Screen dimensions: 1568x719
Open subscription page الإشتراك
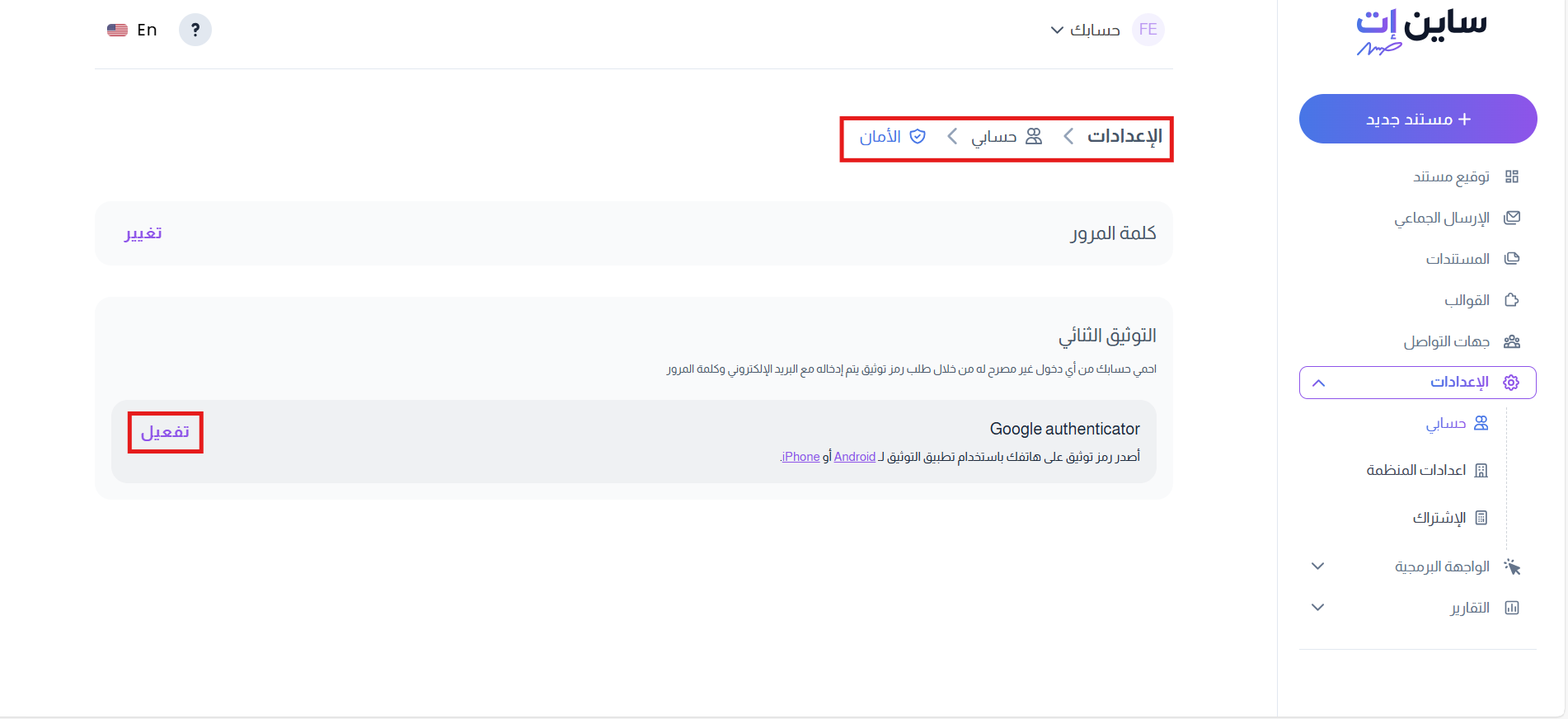pyautogui.click(x=1439, y=518)
